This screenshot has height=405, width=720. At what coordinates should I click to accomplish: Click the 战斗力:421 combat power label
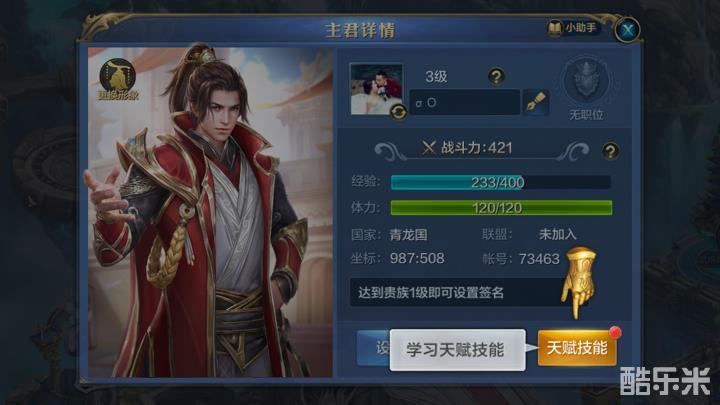pyautogui.click(x=467, y=148)
